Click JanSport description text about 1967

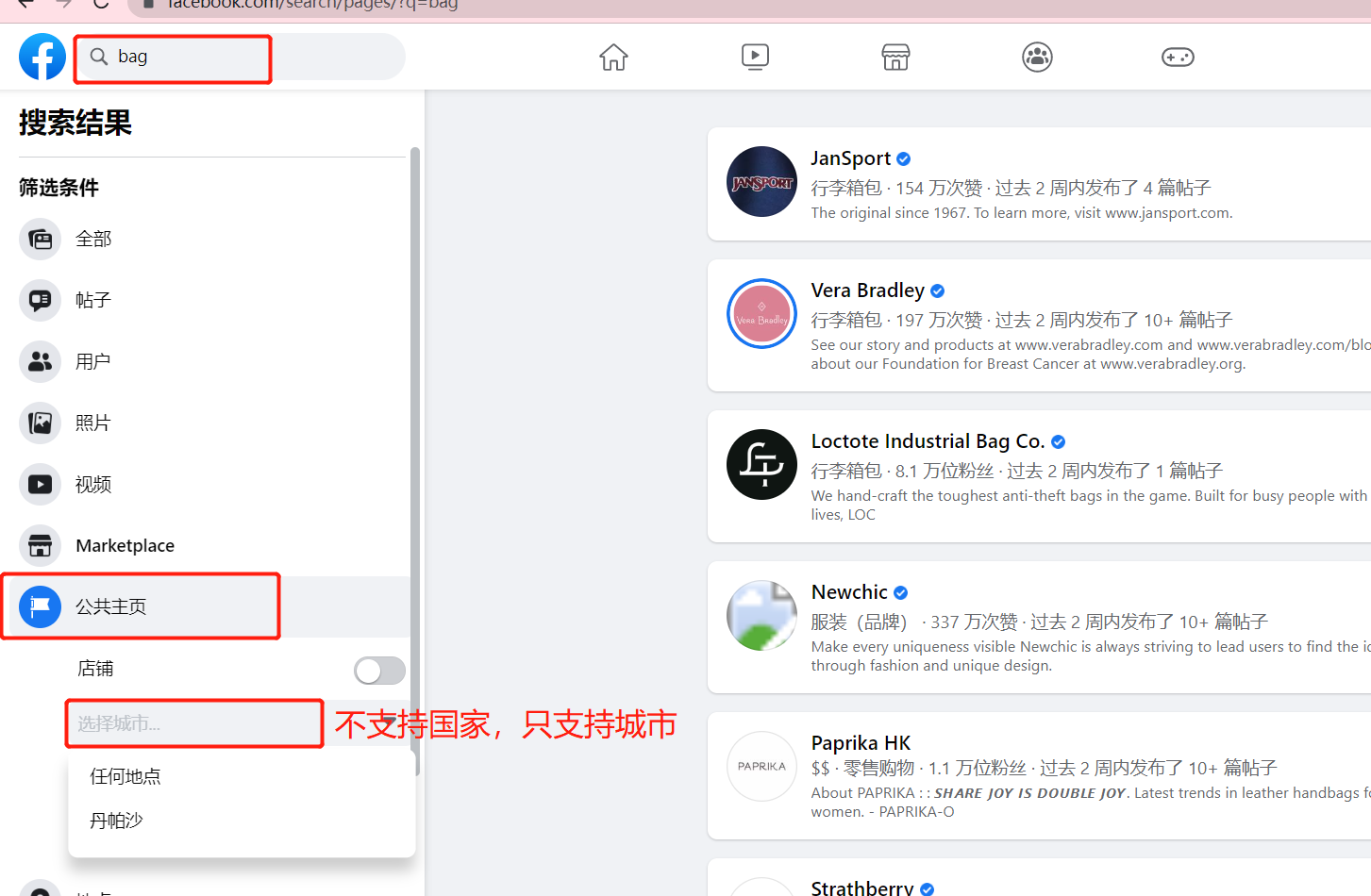coord(1022,213)
